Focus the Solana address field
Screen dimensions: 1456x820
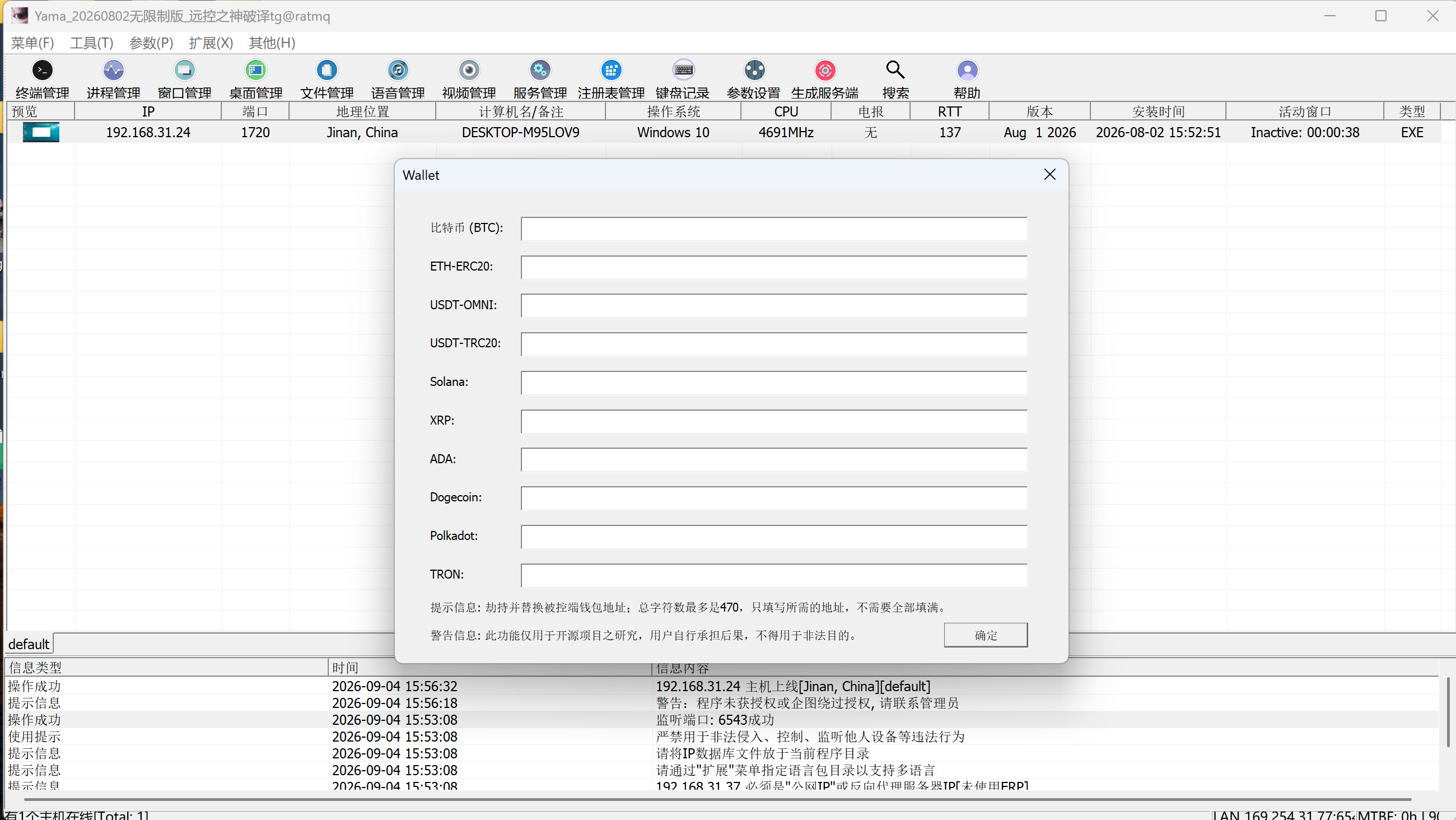774,383
